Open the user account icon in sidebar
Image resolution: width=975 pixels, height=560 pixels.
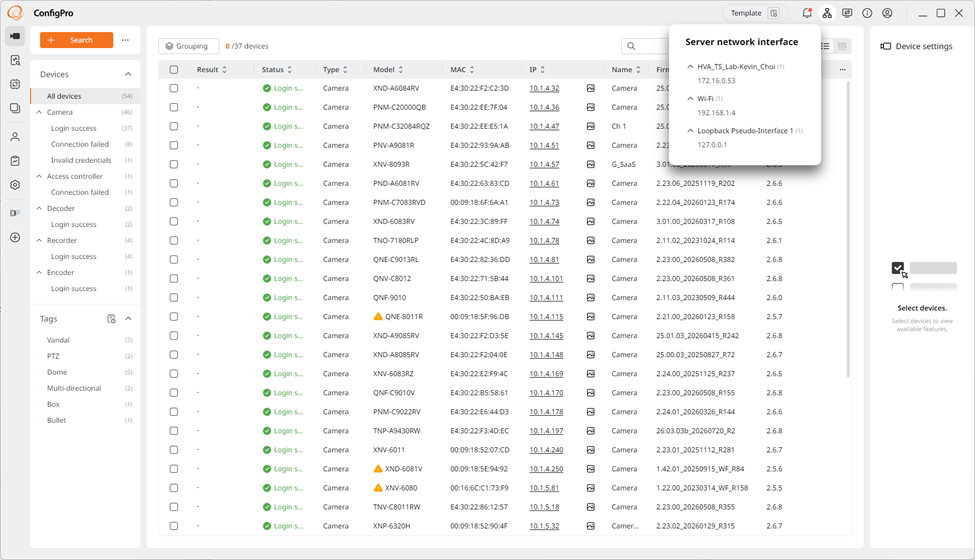point(15,137)
